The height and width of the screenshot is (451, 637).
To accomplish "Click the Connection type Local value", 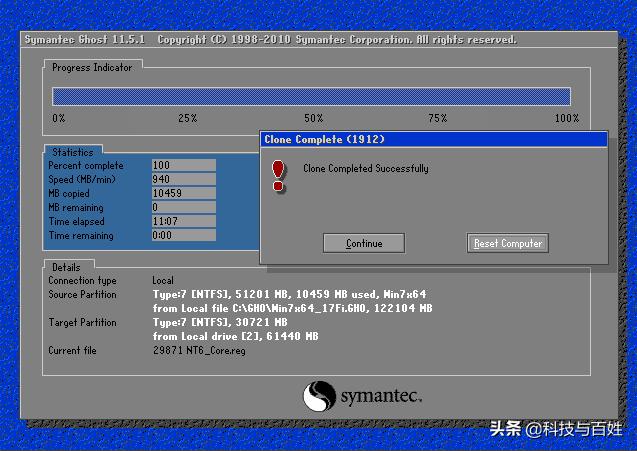I will pyautogui.click(x=163, y=281).
